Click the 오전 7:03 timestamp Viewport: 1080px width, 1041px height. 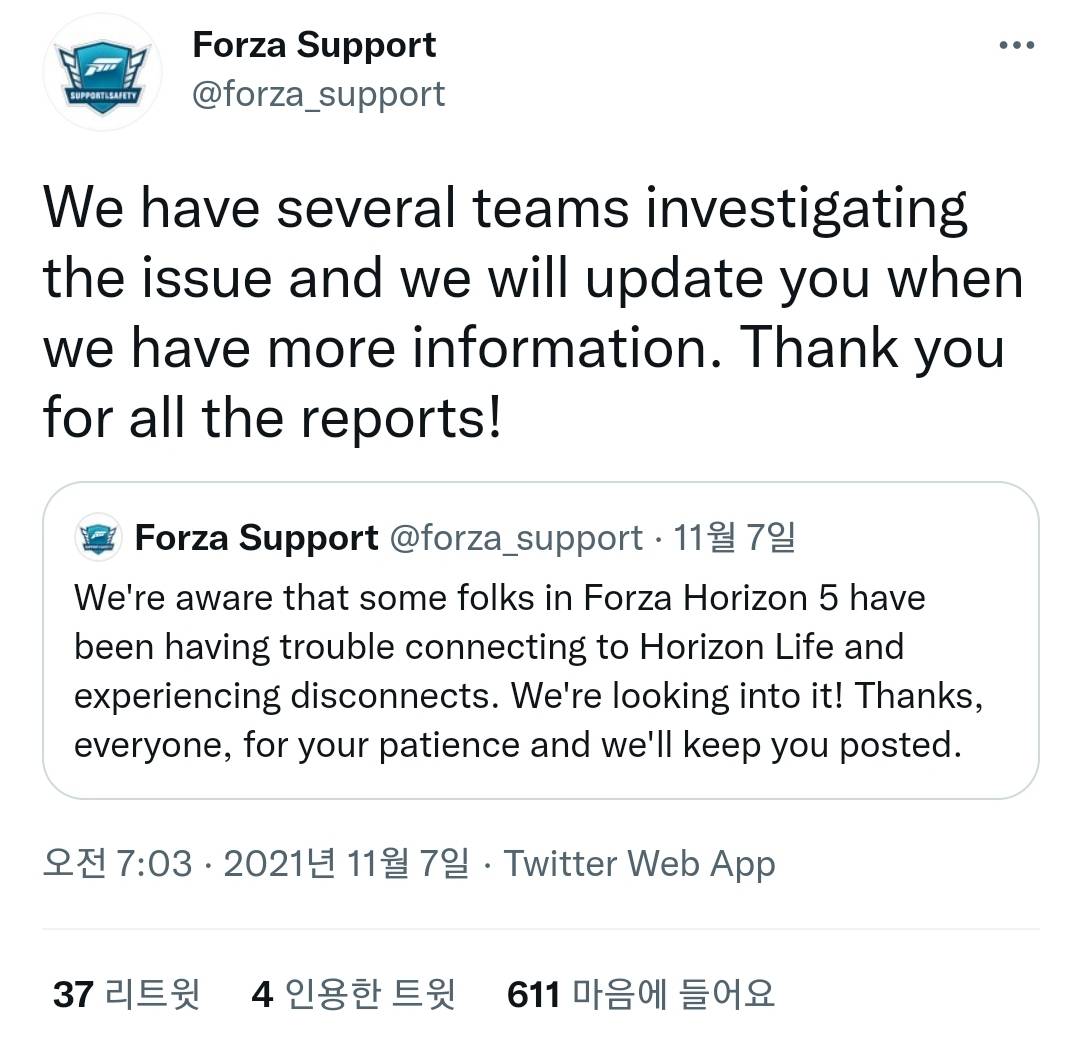[117, 863]
